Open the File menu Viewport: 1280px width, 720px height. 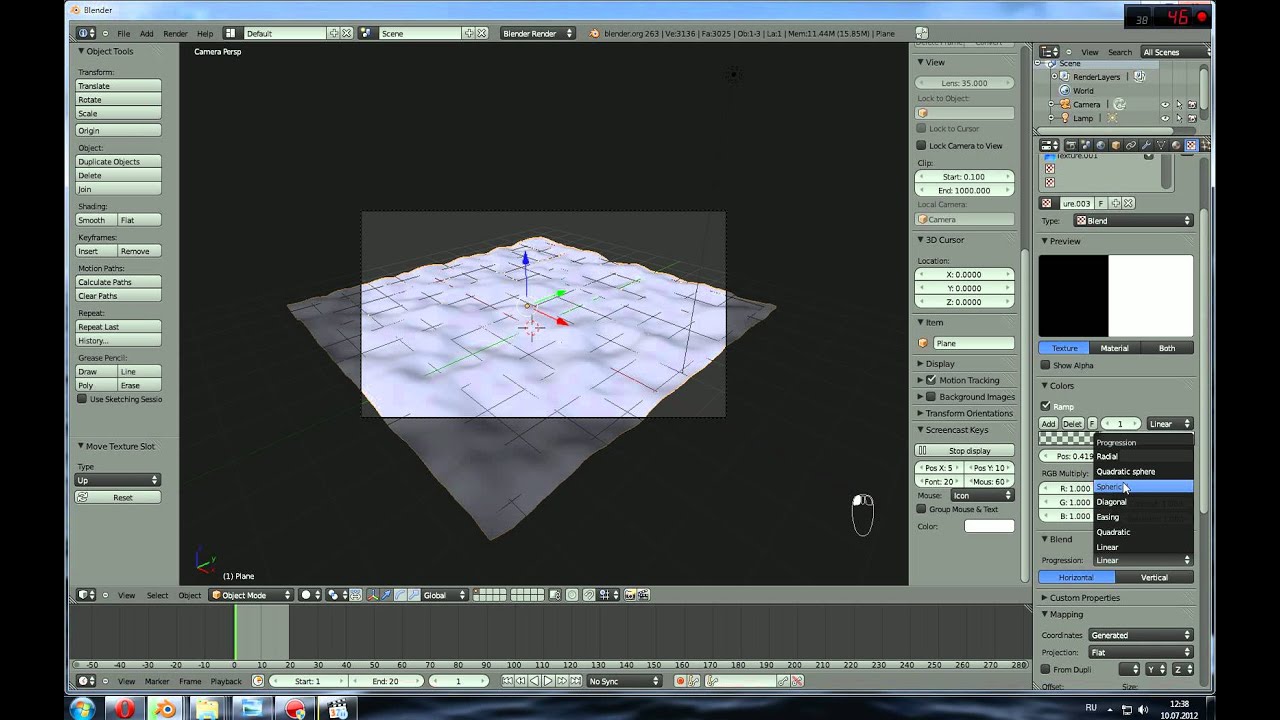pyautogui.click(x=124, y=33)
